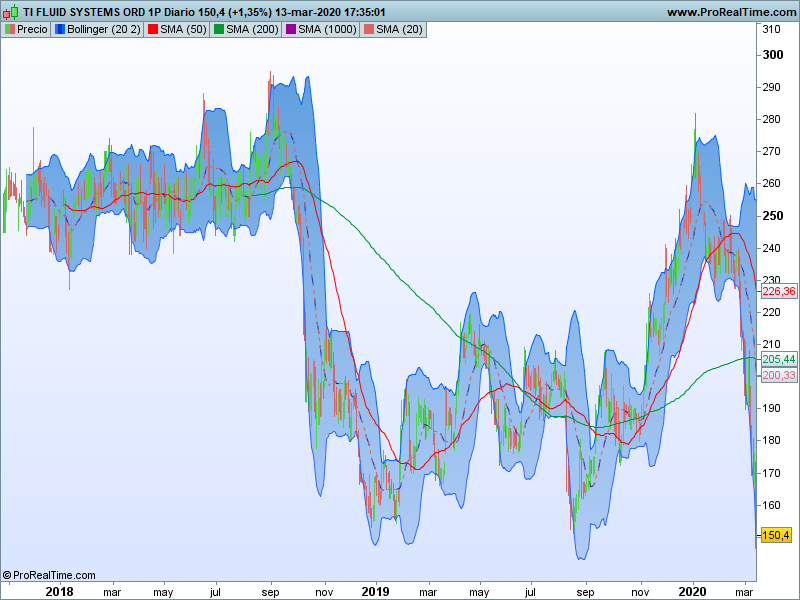Click the green 205,44 price label

pos(779,359)
